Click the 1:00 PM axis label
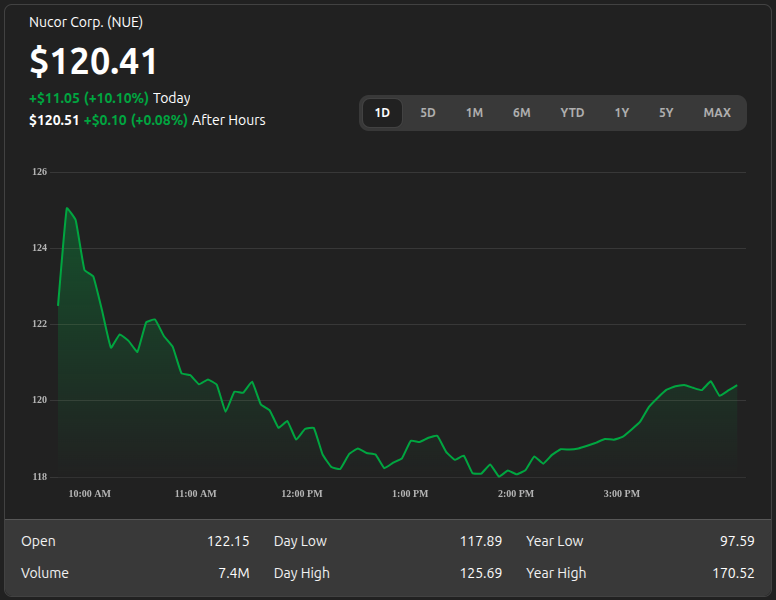776x600 pixels. point(410,494)
